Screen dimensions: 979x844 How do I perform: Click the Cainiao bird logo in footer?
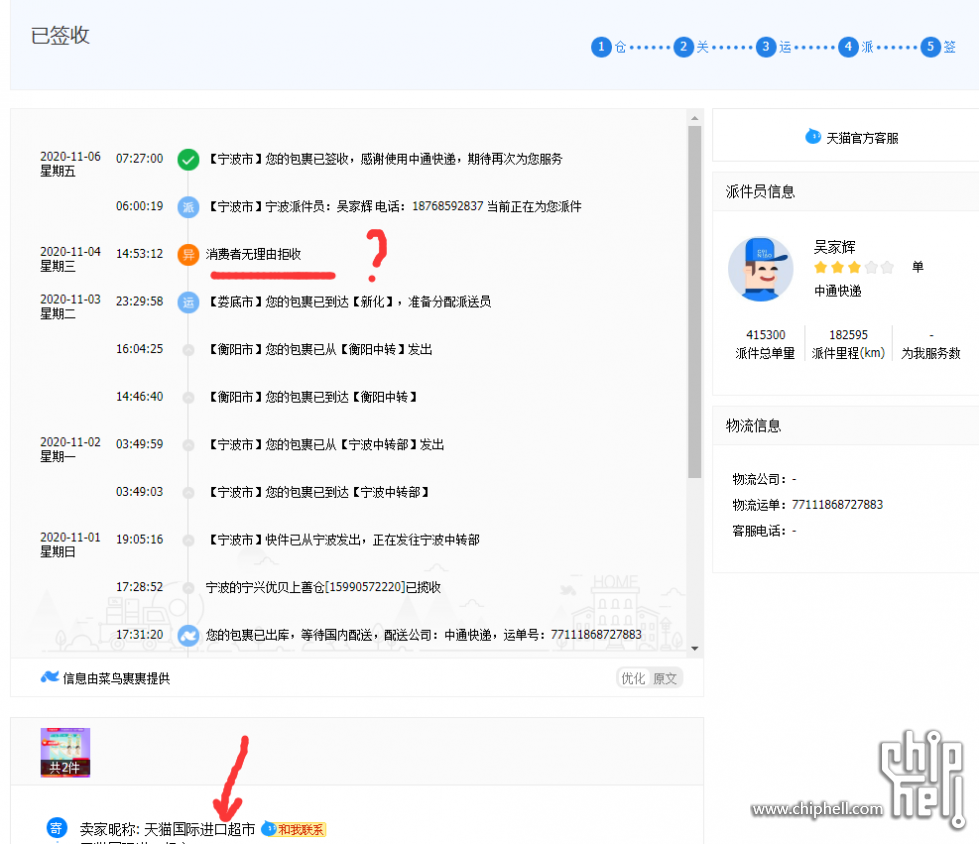pyautogui.click(x=49, y=677)
